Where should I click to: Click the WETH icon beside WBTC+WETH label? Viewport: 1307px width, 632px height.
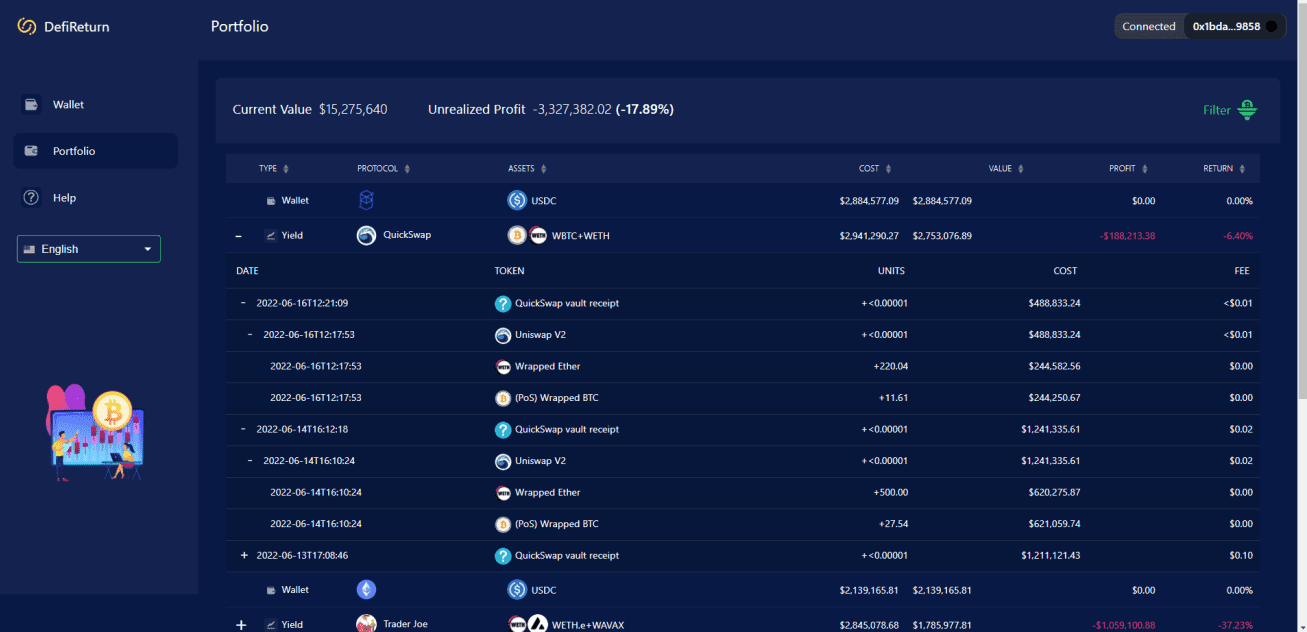coord(538,236)
